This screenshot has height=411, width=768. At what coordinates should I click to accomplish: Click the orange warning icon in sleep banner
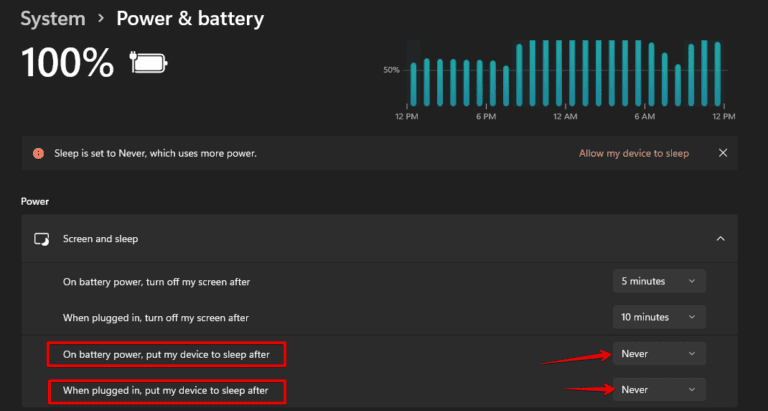38,154
